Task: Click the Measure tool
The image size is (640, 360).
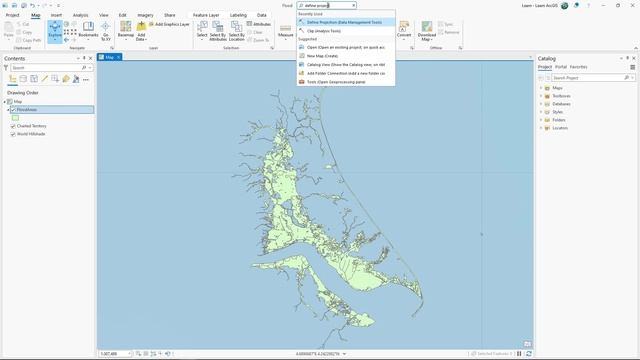Action: (285, 31)
